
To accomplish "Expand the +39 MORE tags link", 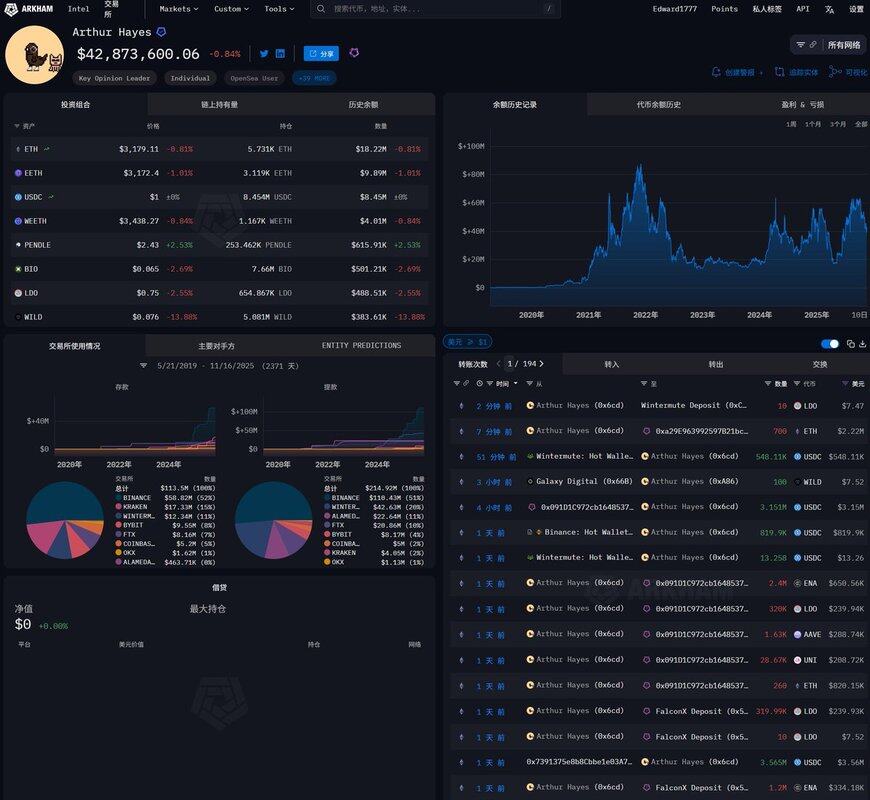I will [x=314, y=78].
